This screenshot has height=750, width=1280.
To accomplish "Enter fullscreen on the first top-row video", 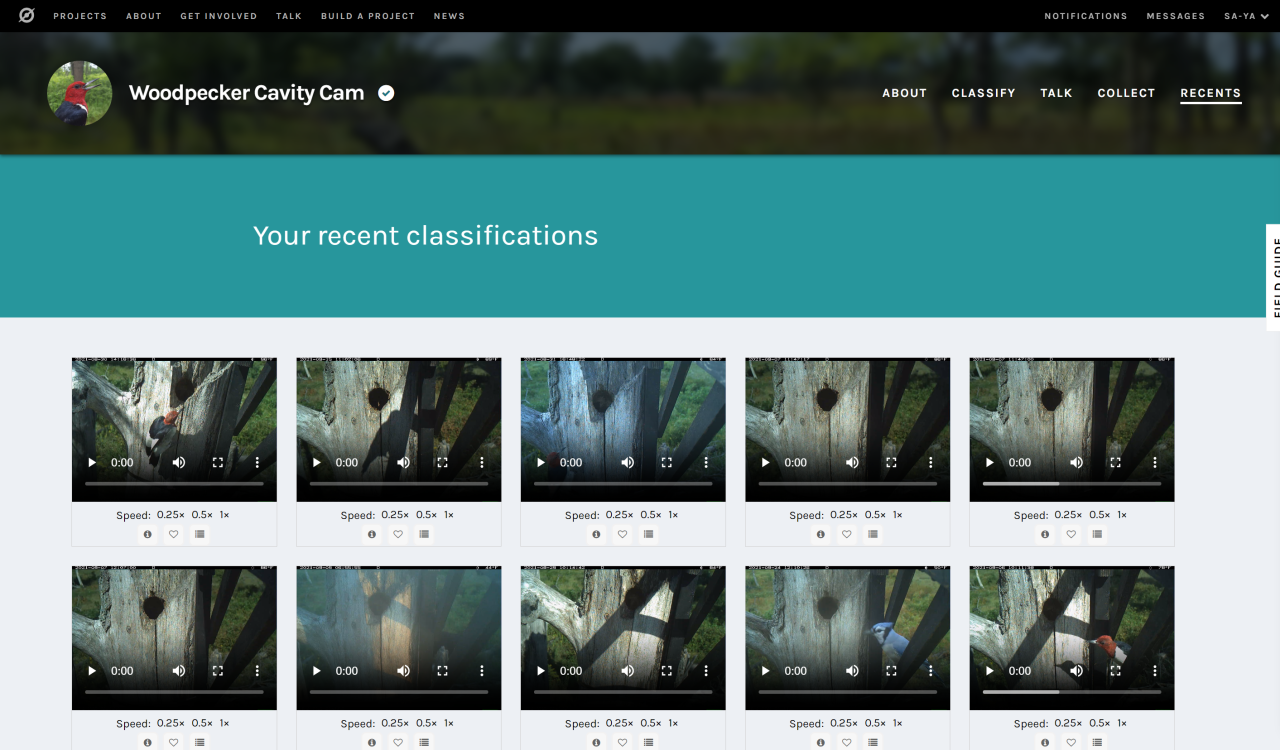I will (x=218, y=463).
